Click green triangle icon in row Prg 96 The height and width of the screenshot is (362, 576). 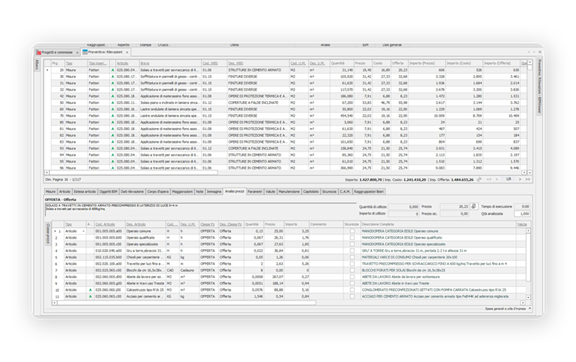tap(113, 168)
